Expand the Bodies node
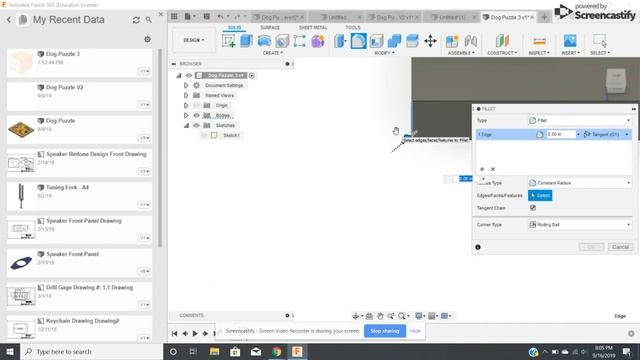 186,116
